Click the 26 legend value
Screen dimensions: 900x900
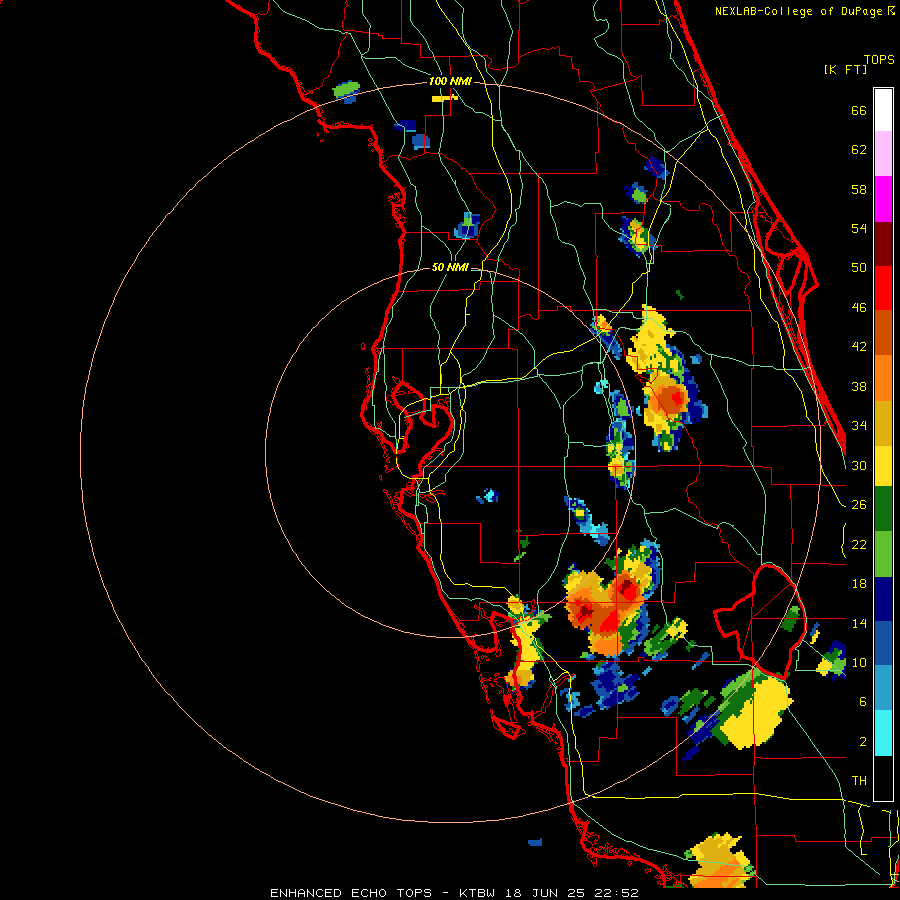pos(859,505)
